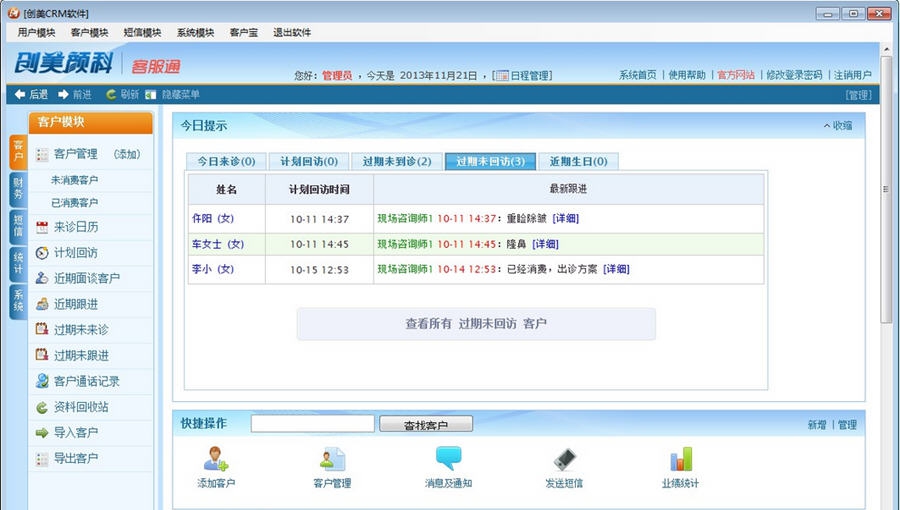Click the customer search input field
The height and width of the screenshot is (510, 900).
pos(313,424)
